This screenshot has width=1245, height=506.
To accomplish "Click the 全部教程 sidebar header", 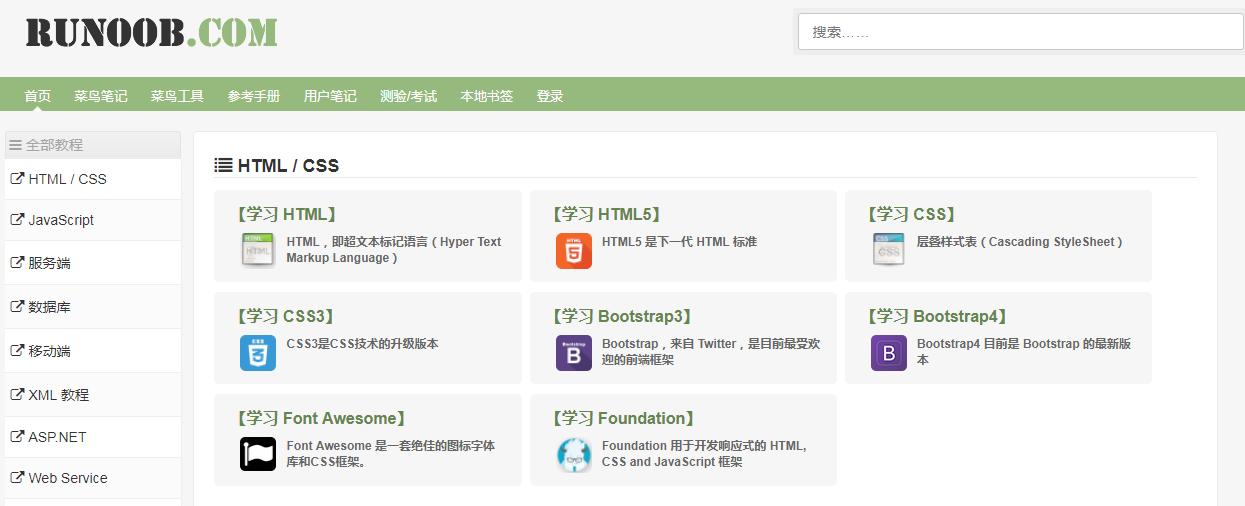I will [93, 145].
